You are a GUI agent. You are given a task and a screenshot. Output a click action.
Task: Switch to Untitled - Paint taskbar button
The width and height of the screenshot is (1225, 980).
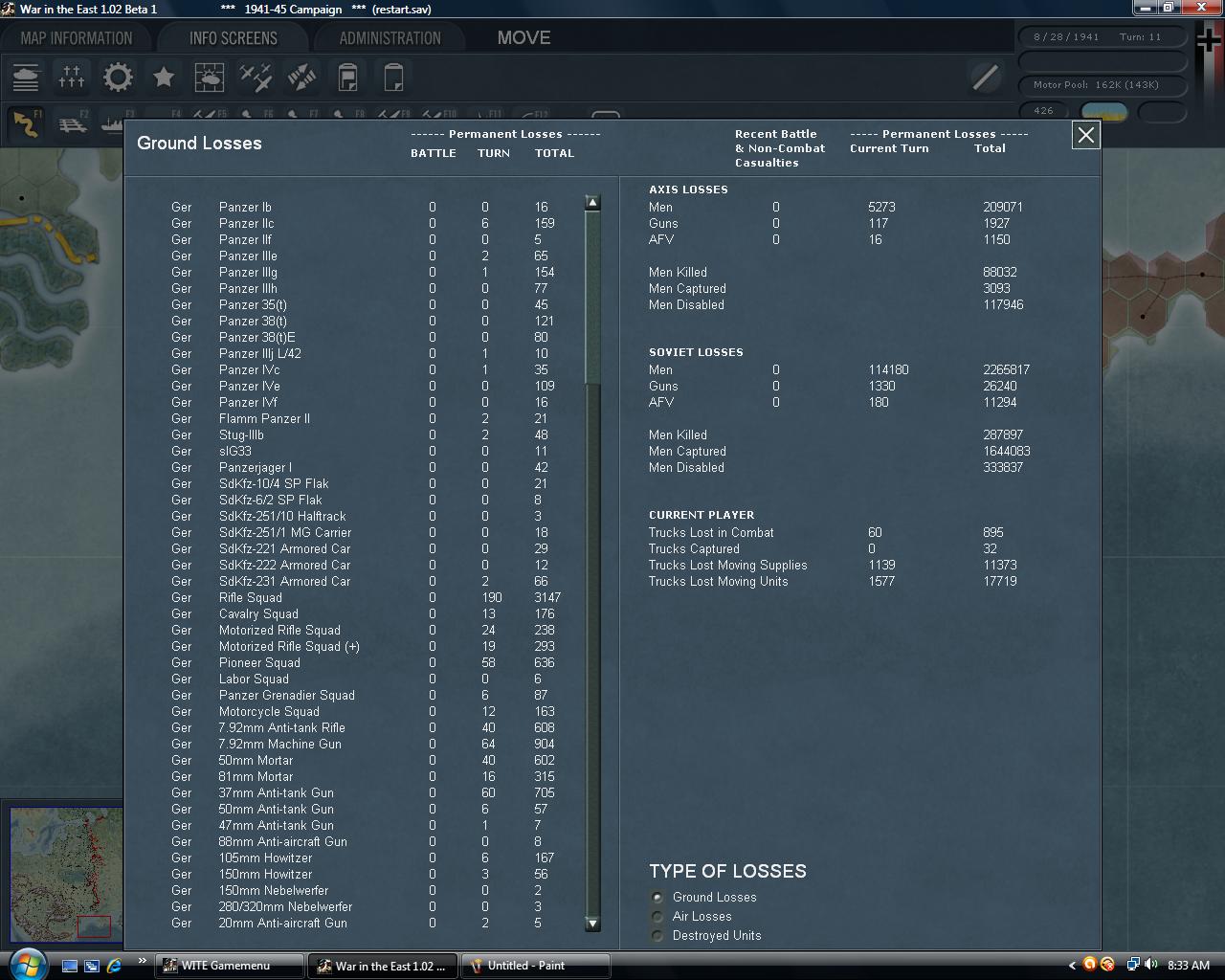(535, 966)
